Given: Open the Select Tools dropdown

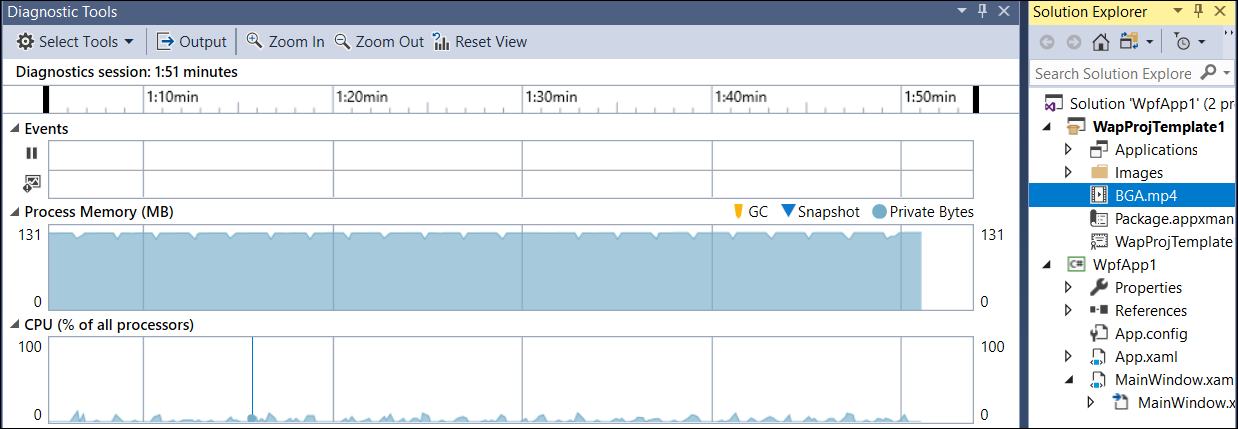Looking at the screenshot, I should click(76, 42).
